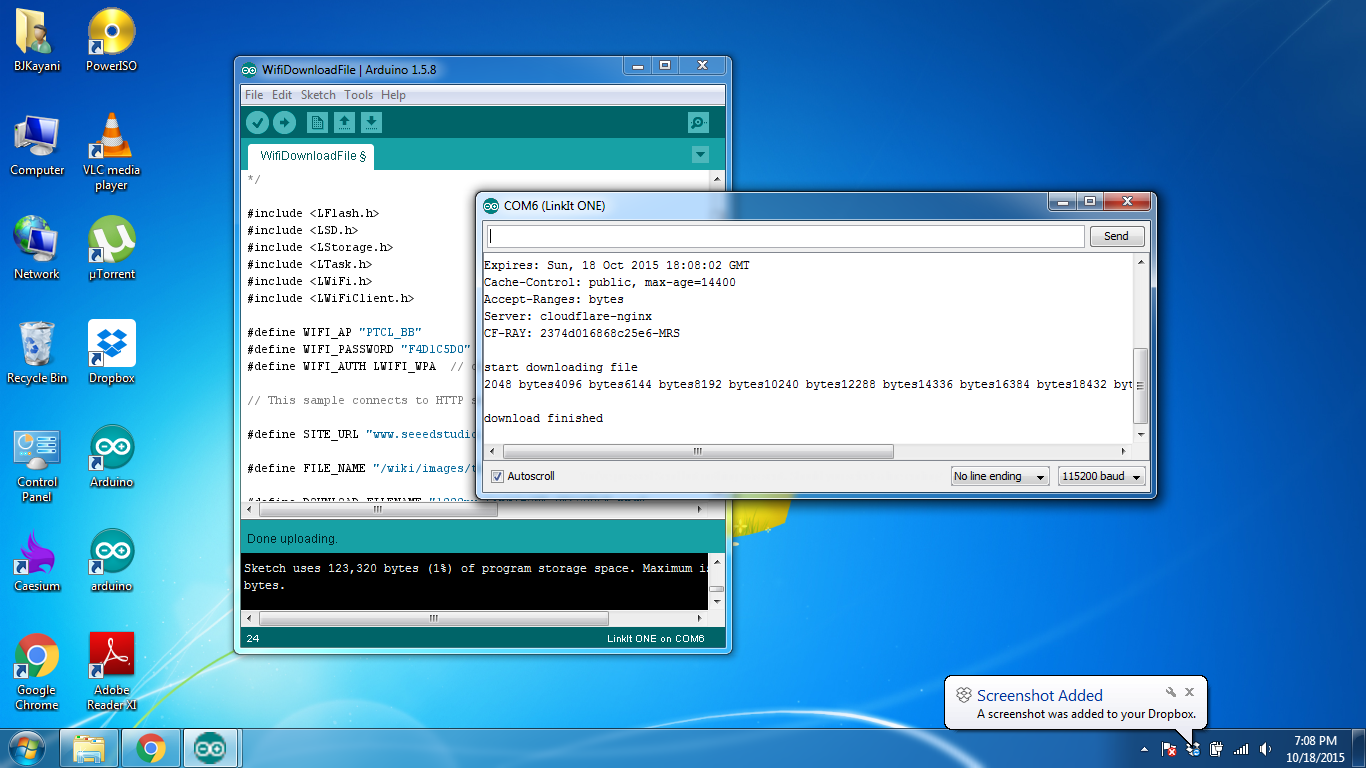Click the 'download finished' line in the serial output

click(543, 418)
